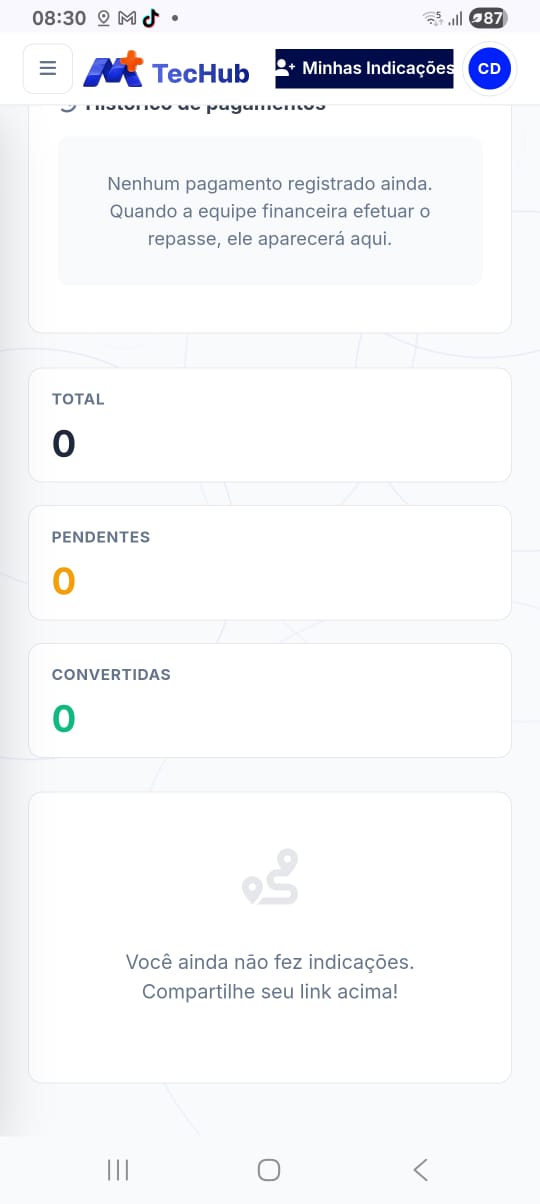Select the PENDENTES stat card
The height and width of the screenshot is (1204, 540).
click(270, 563)
